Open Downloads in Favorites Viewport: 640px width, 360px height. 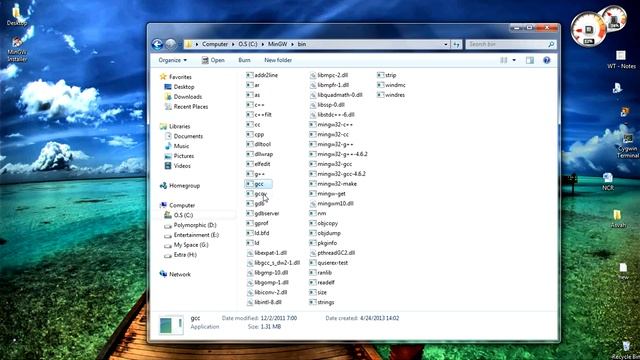tap(183, 97)
